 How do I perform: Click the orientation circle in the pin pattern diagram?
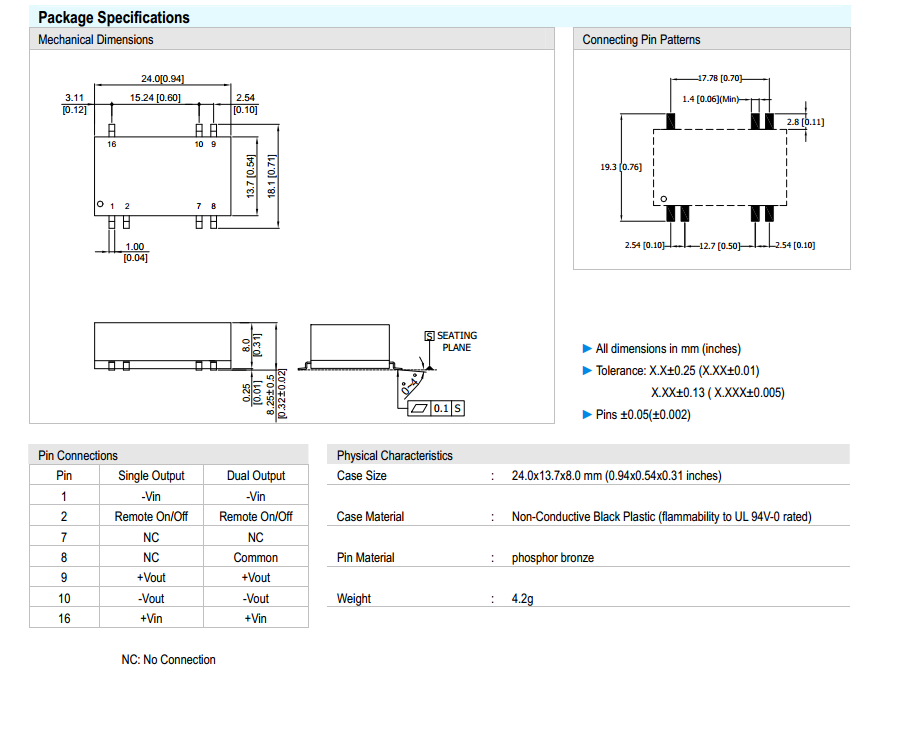pos(664,199)
